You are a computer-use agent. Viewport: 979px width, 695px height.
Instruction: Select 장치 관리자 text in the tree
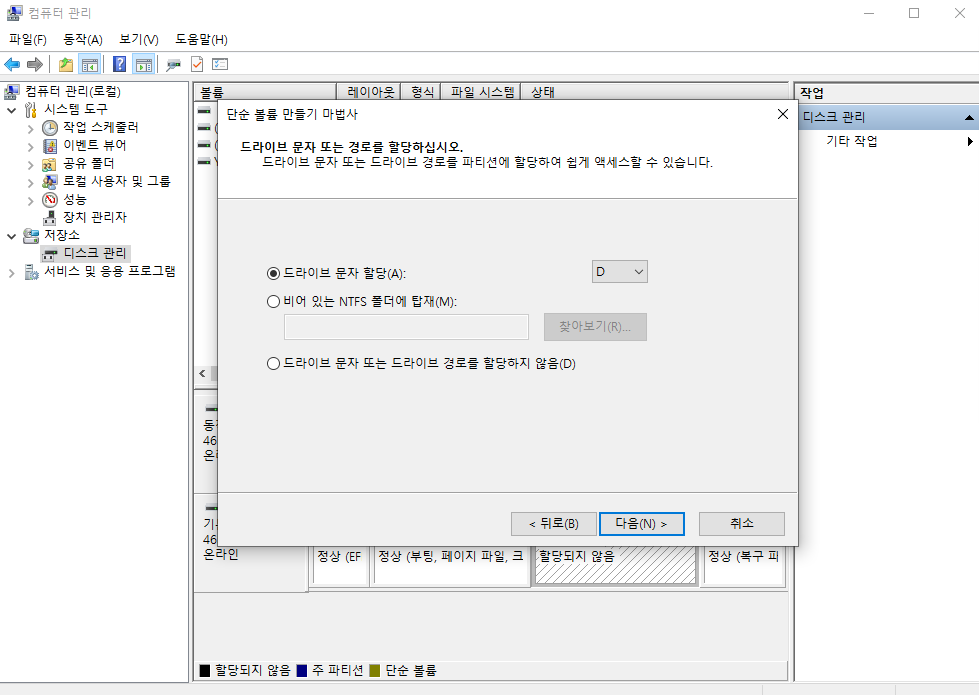click(x=95, y=217)
